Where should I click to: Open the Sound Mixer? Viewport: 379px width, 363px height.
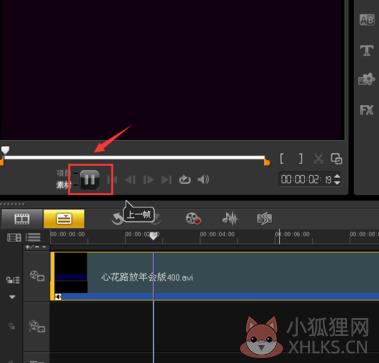click(x=230, y=219)
